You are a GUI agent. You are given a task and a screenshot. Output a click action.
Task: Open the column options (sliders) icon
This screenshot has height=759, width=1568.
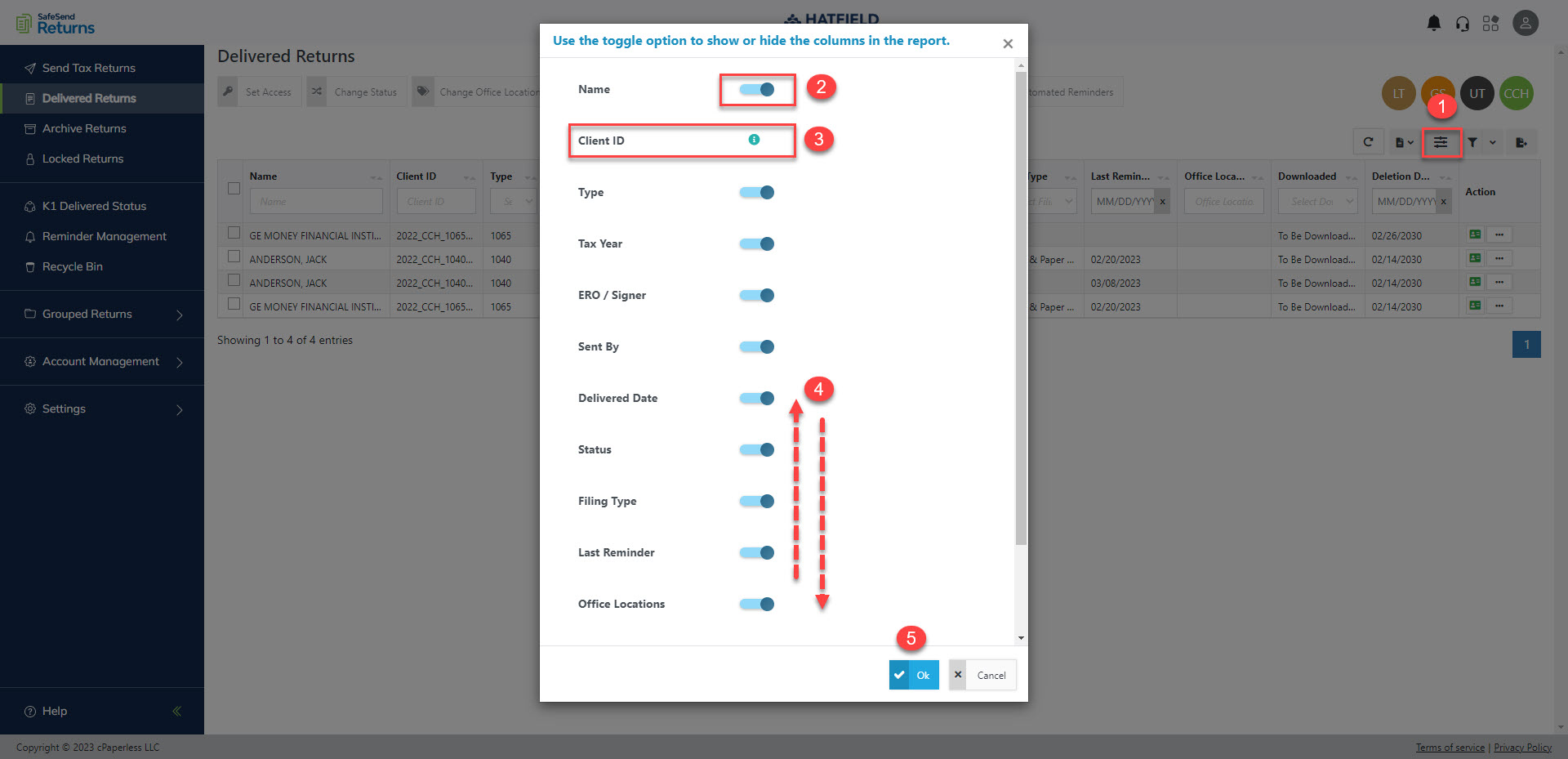pos(1440,141)
